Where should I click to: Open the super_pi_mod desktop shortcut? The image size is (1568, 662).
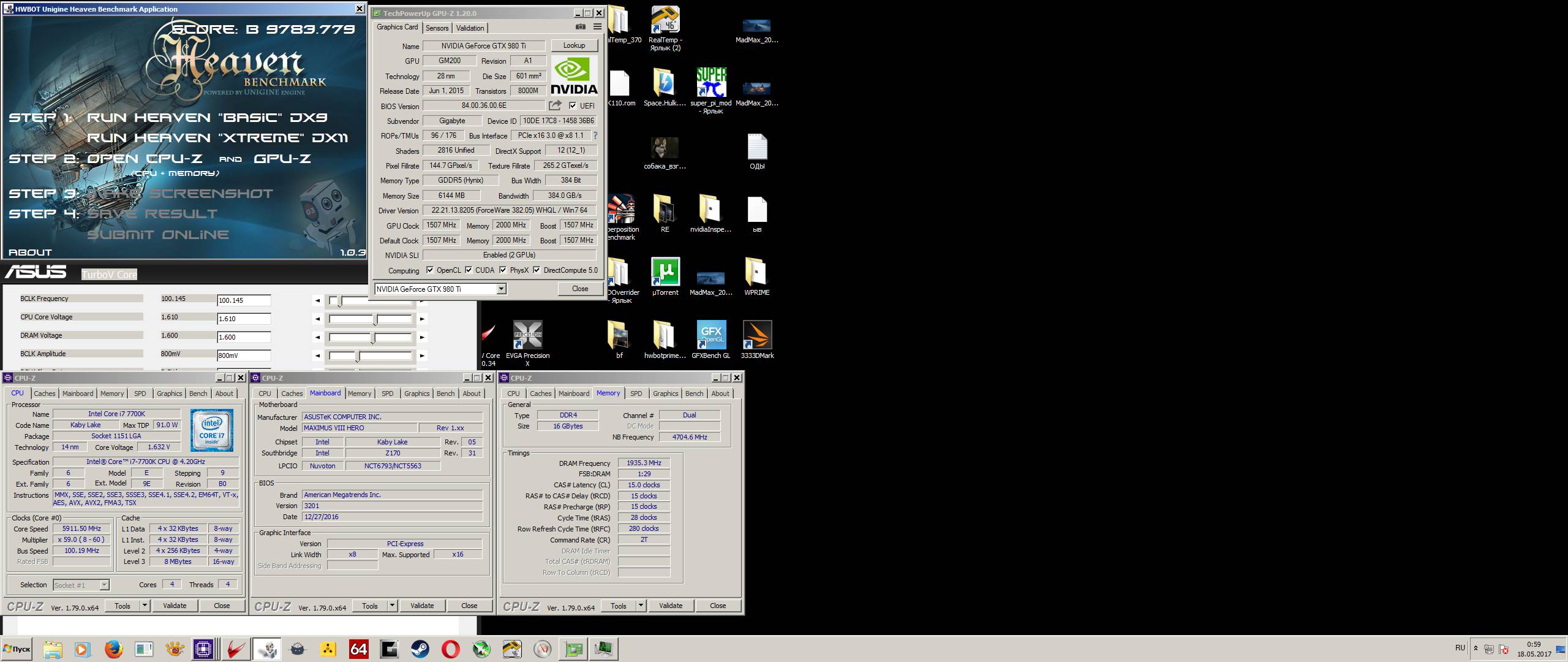point(711,91)
